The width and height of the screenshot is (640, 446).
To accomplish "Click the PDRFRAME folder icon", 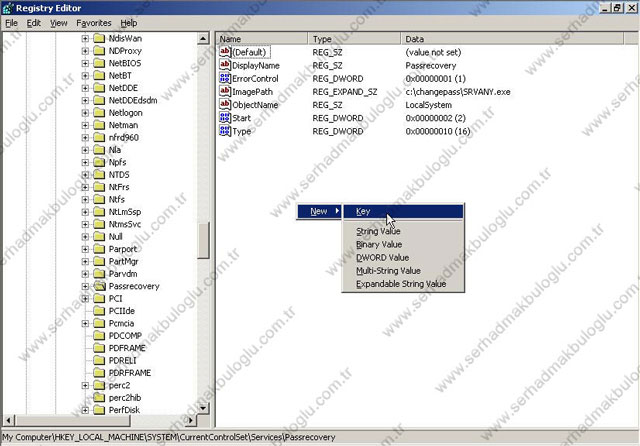I will pos(99,373).
